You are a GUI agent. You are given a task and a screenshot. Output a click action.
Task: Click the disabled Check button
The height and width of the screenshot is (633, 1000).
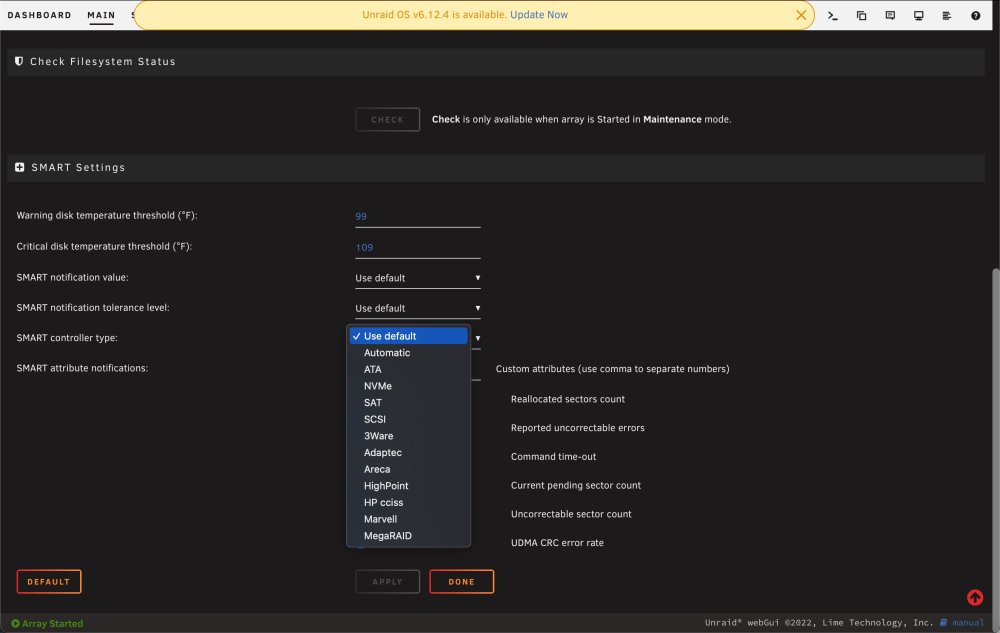(x=387, y=119)
